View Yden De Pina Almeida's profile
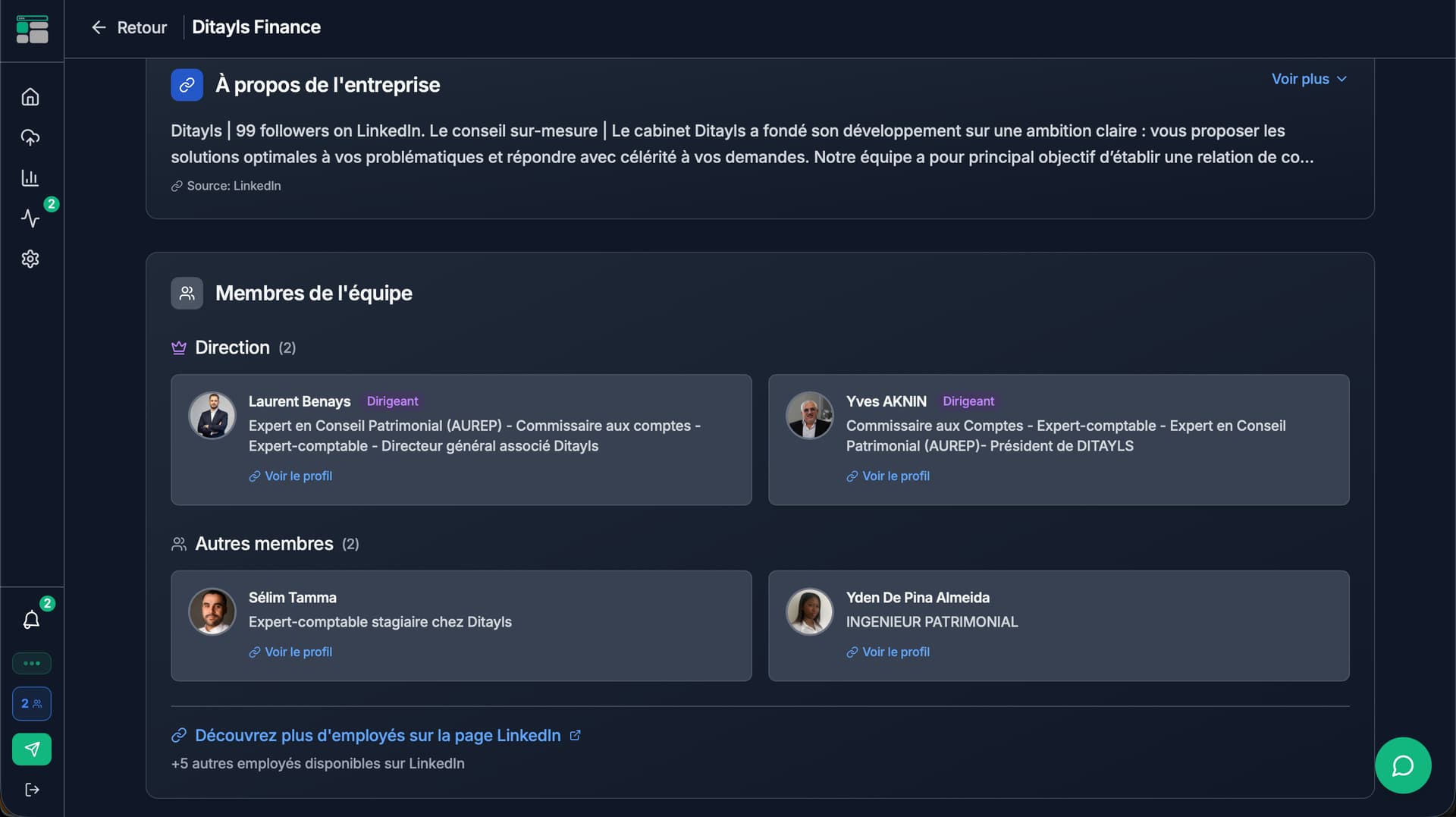Image resolution: width=1456 pixels, height=817 pixels. [x=896, y=652]
